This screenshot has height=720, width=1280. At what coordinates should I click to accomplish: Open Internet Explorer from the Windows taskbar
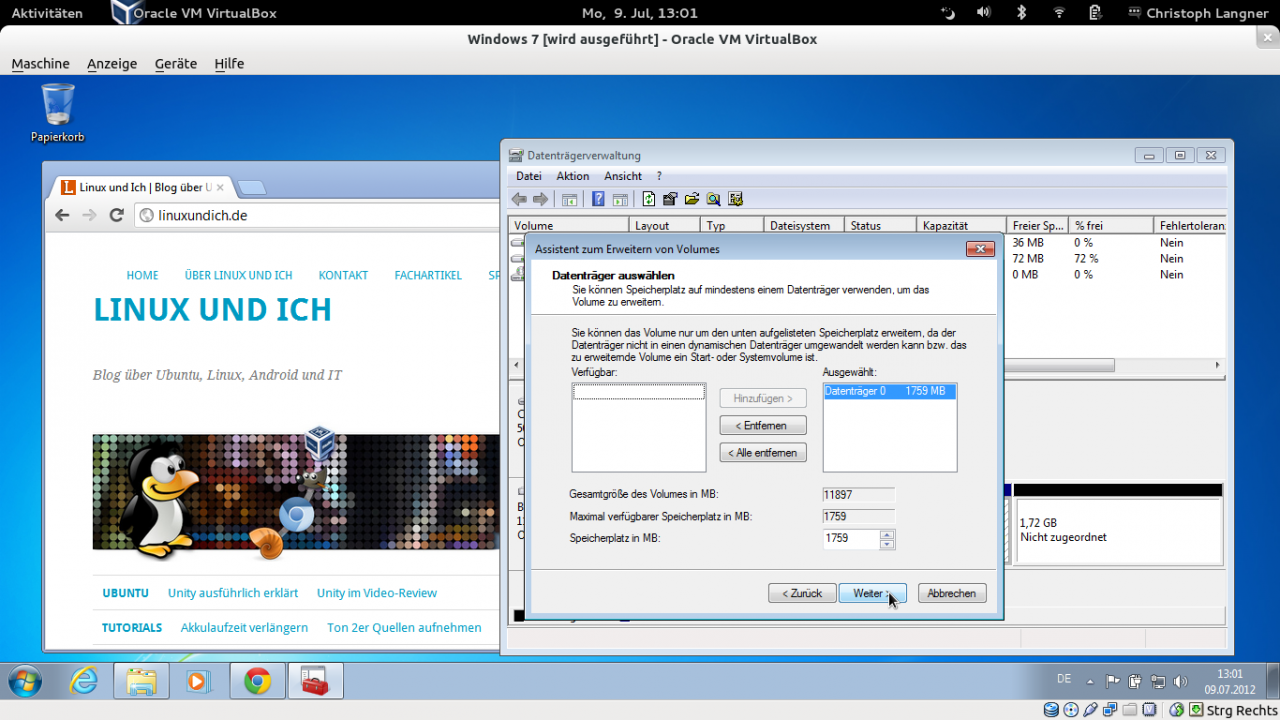pos(84,681)
